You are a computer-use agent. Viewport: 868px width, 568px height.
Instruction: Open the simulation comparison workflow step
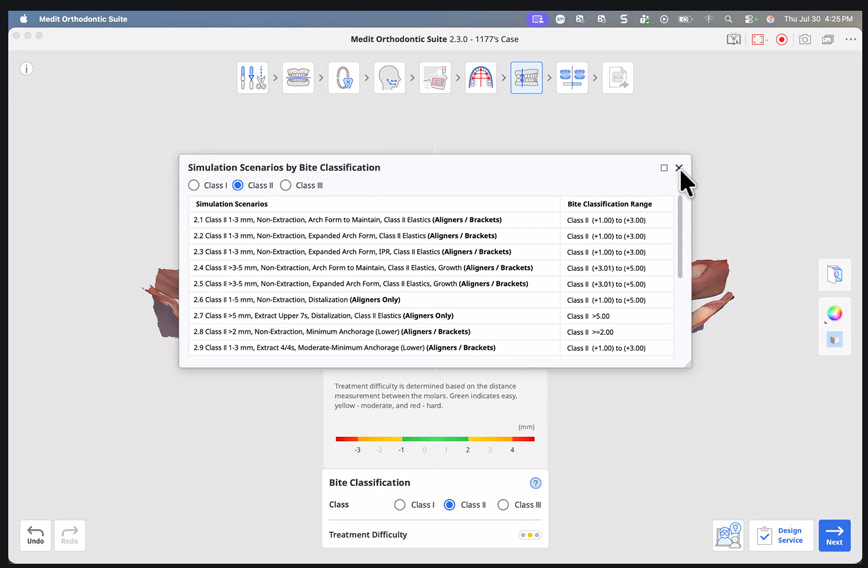(572, 78)
